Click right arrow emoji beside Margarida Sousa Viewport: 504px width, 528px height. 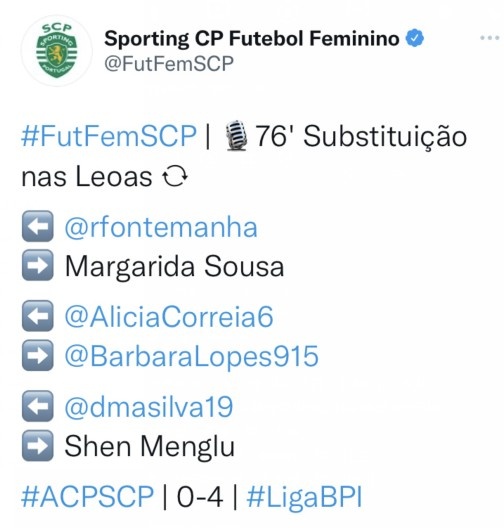(x=37, y=265)
